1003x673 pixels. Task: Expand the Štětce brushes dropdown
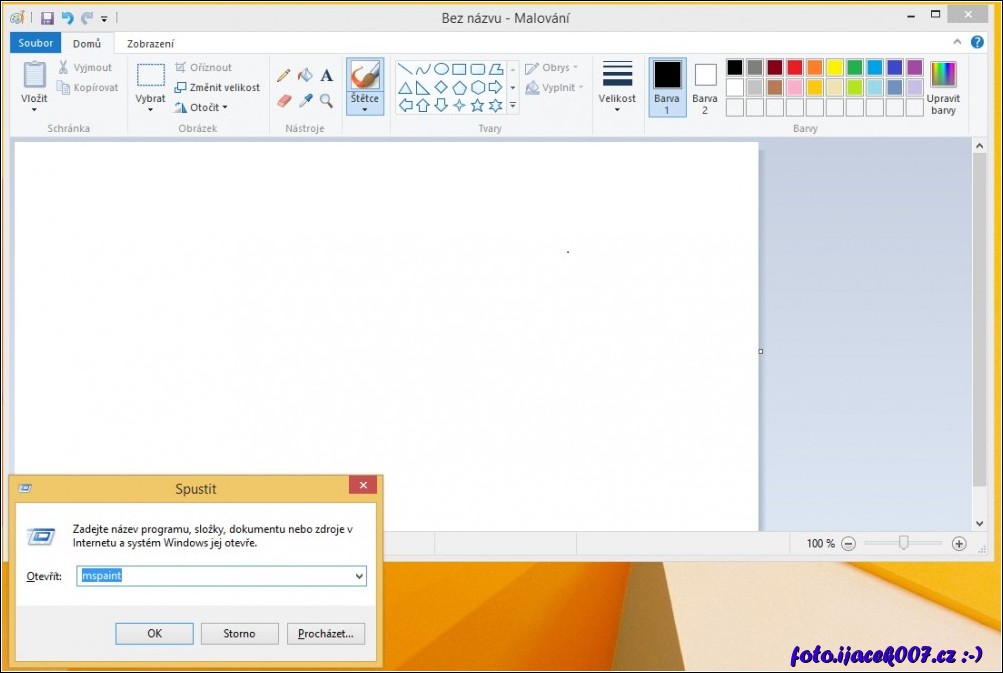[x=365, y=109]
